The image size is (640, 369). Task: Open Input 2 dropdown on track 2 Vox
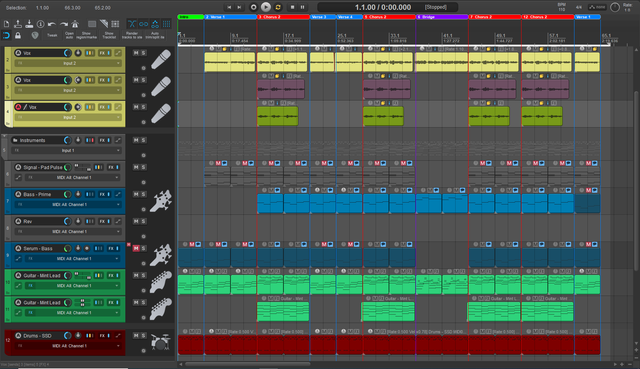click(69, 63)
